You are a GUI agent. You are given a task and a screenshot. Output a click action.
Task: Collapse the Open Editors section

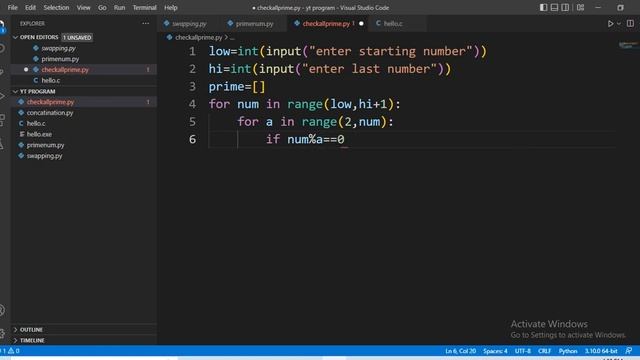click(x=16, y=37)
